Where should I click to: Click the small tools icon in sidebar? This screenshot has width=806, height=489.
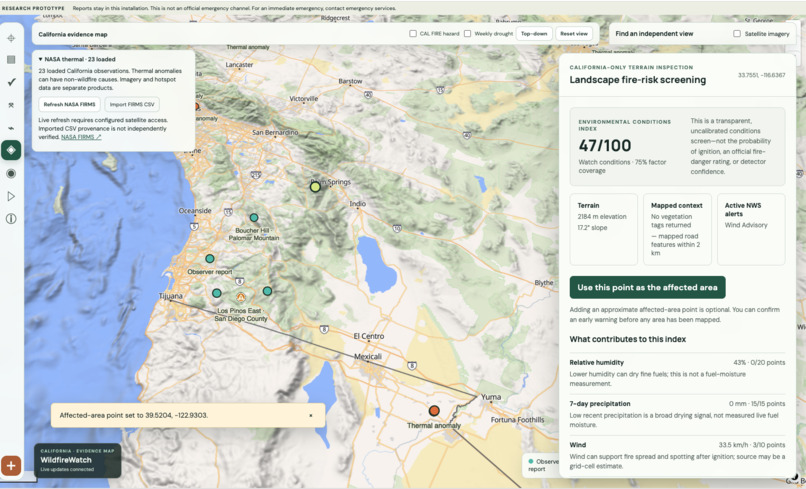pos(11,105)
